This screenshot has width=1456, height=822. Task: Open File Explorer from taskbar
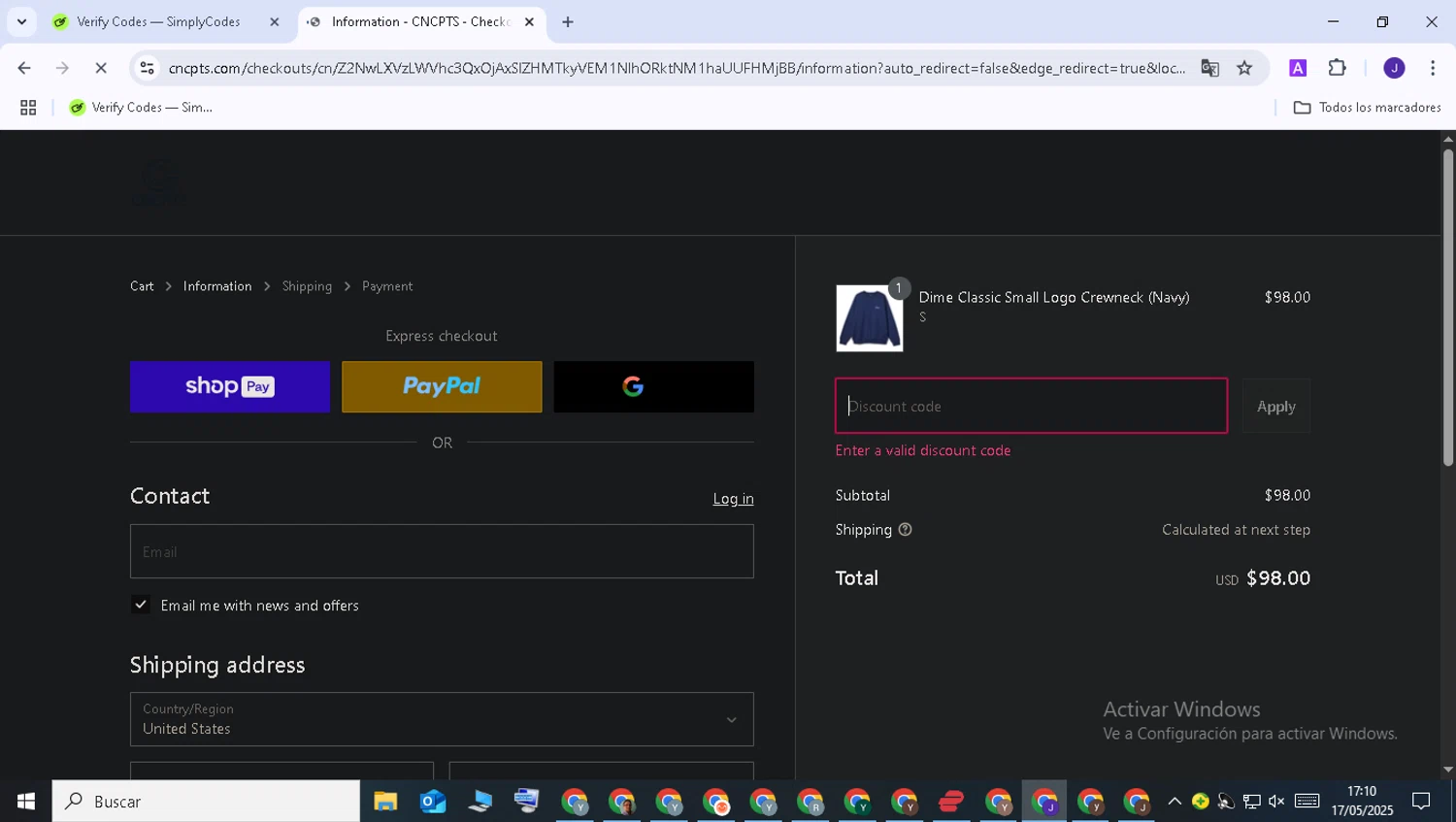click(x=385, y=802)
